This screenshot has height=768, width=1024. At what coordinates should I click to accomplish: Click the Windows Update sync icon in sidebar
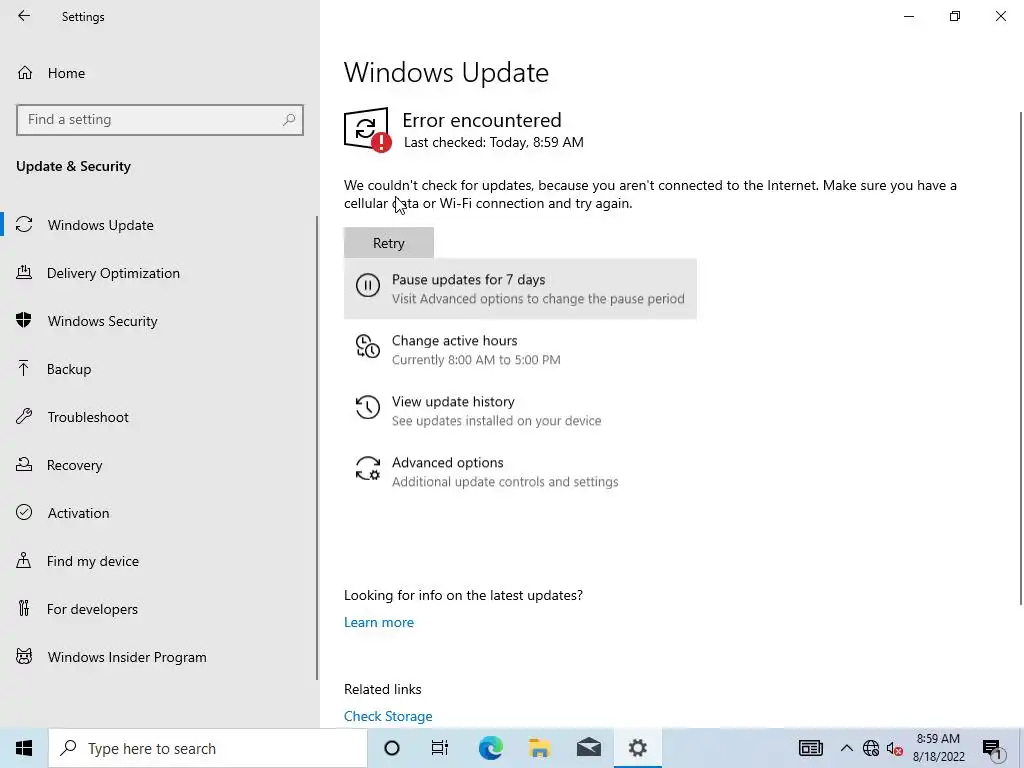[24, 225]
